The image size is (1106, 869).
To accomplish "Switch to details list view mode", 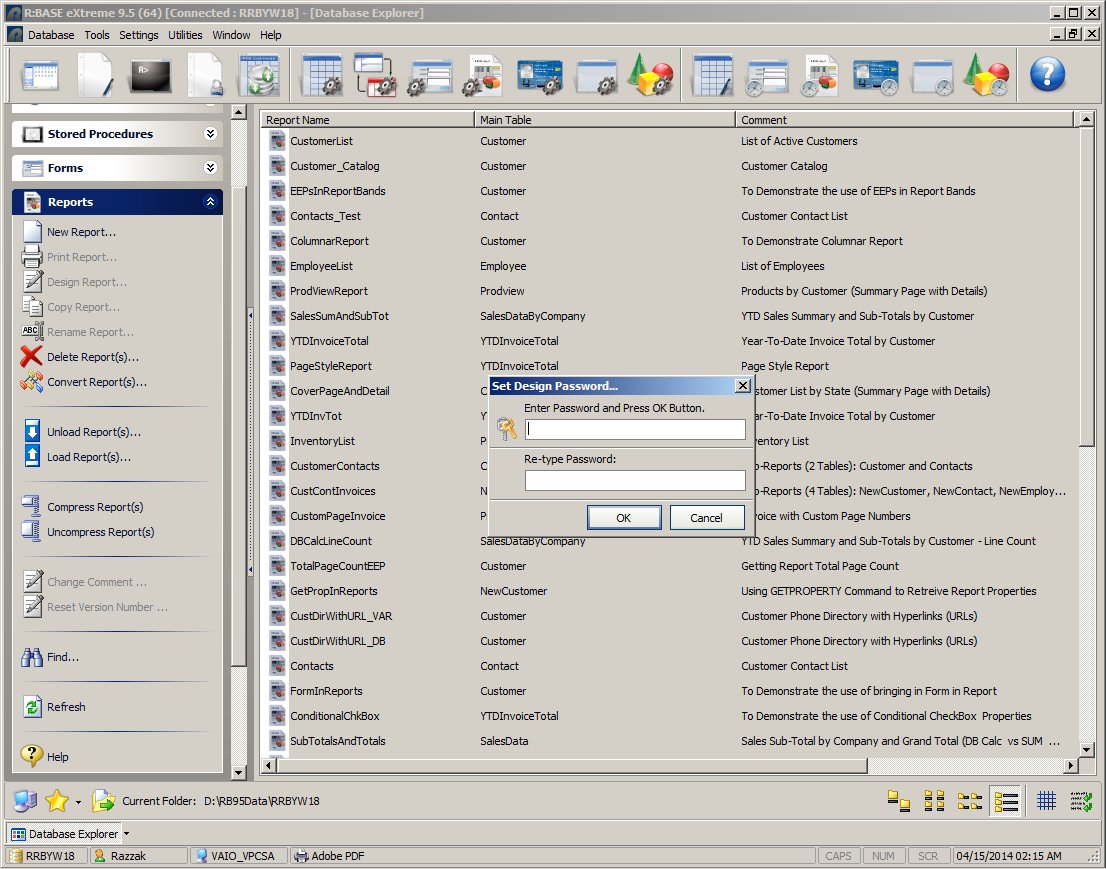I will (1006, 801).
